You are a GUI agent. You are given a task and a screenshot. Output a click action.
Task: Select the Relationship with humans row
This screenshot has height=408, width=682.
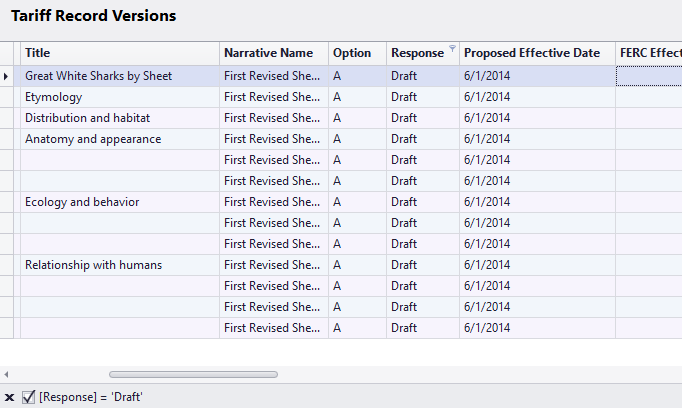point(341,265)
